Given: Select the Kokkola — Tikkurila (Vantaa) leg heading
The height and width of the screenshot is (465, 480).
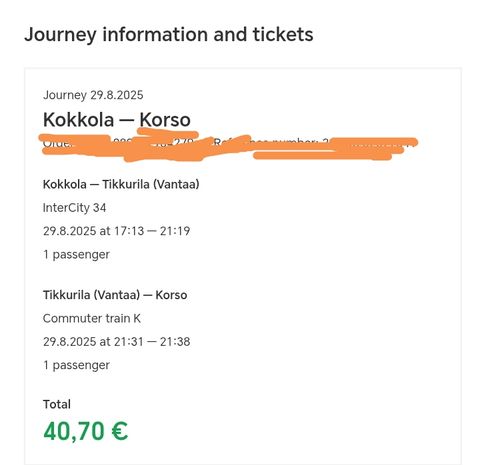Looking at the screenshot, I should (x=121, y=184).
